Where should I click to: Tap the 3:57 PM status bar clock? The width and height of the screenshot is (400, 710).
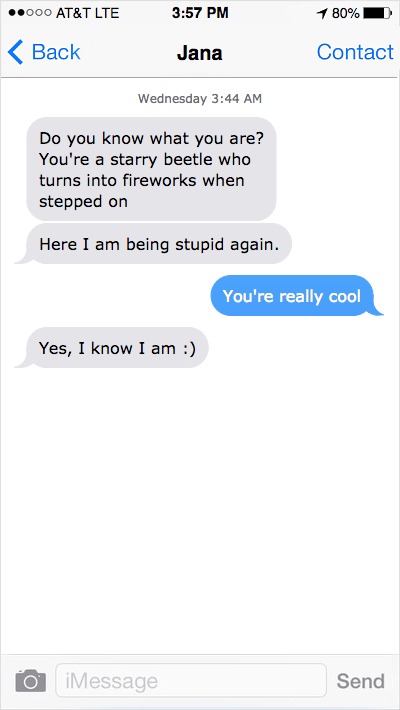click(x=200, y=13)
